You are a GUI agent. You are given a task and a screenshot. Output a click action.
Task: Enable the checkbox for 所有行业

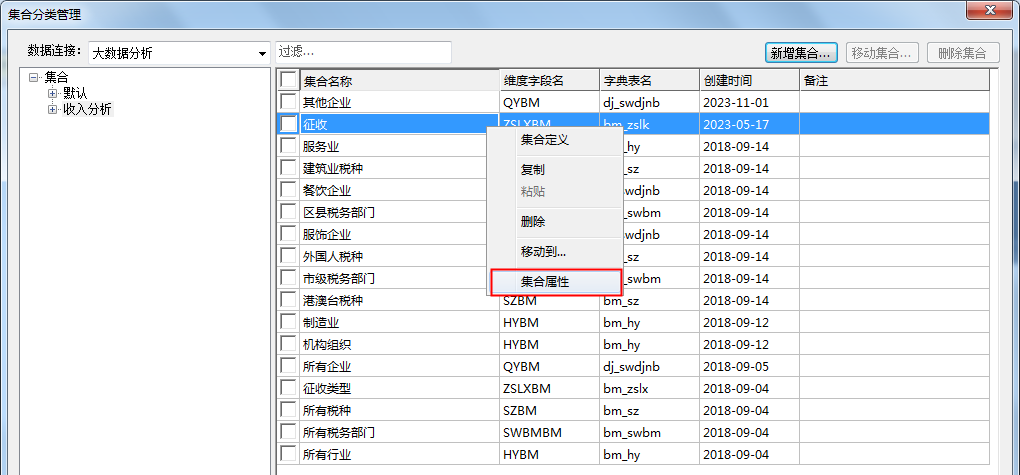288,454
